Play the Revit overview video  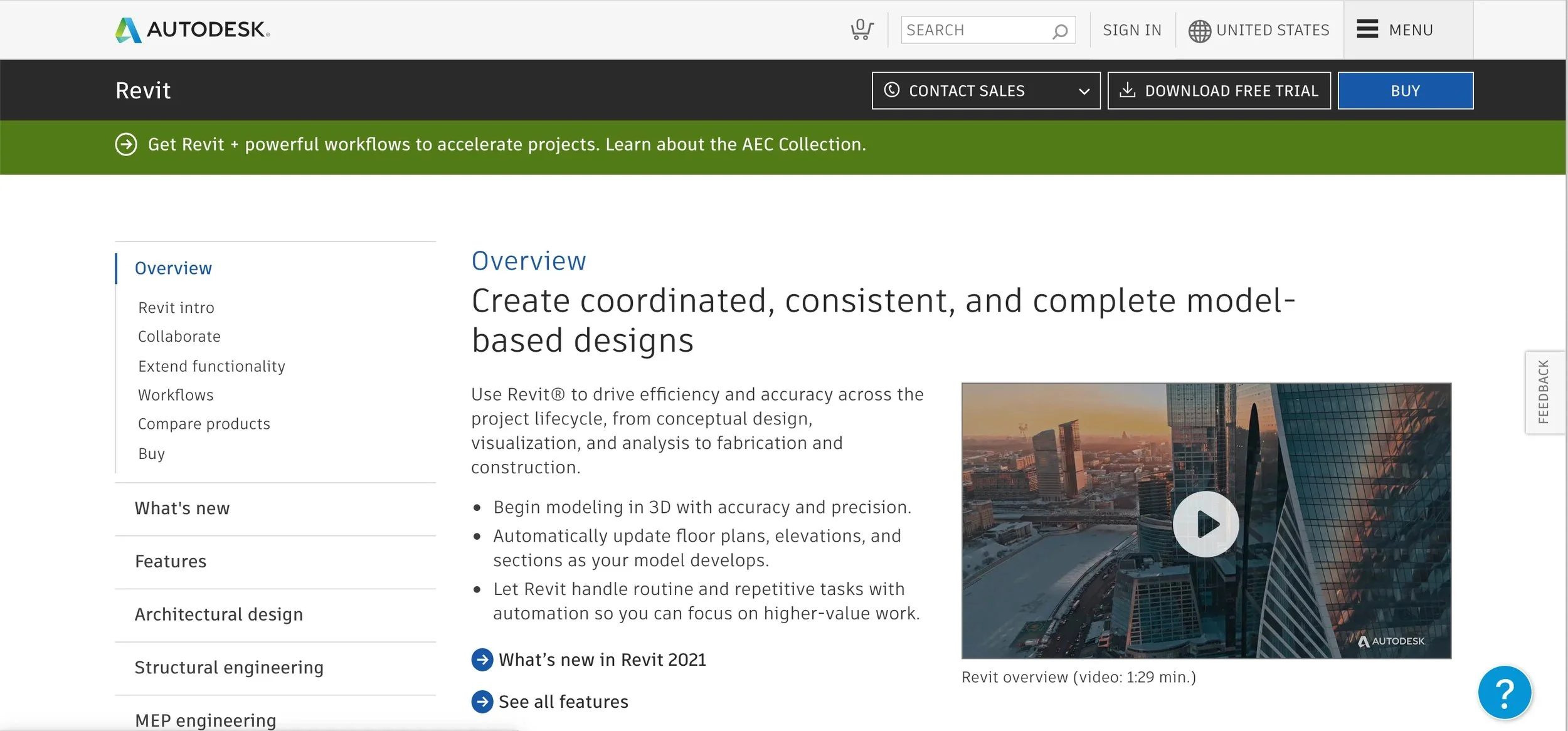pos(1205,523)
